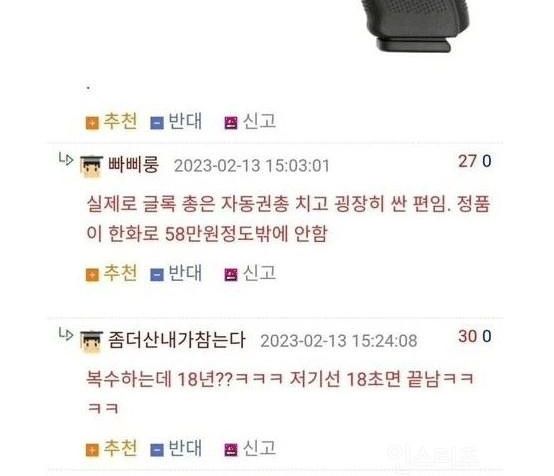Report 빠삐룽's comment via the purple icon

point(231,275)
